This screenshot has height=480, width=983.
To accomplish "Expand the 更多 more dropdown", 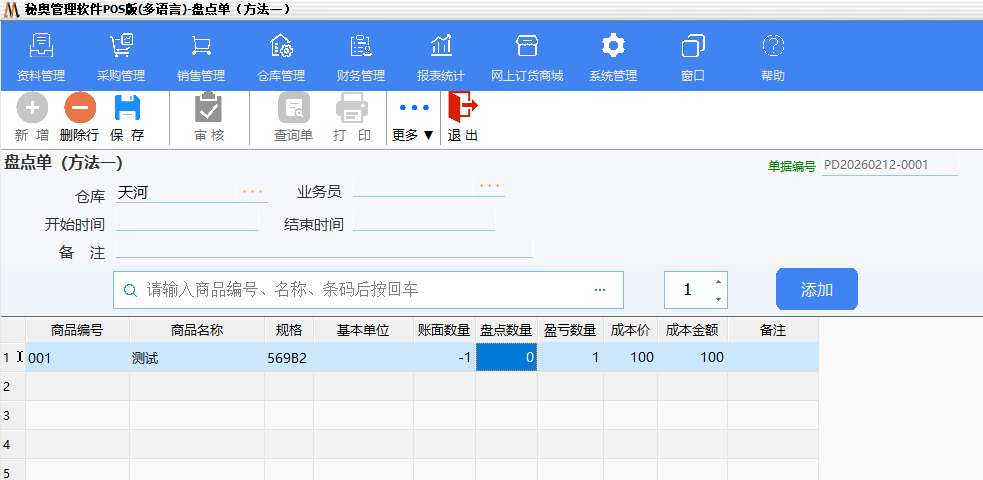I will click(413, 118).
